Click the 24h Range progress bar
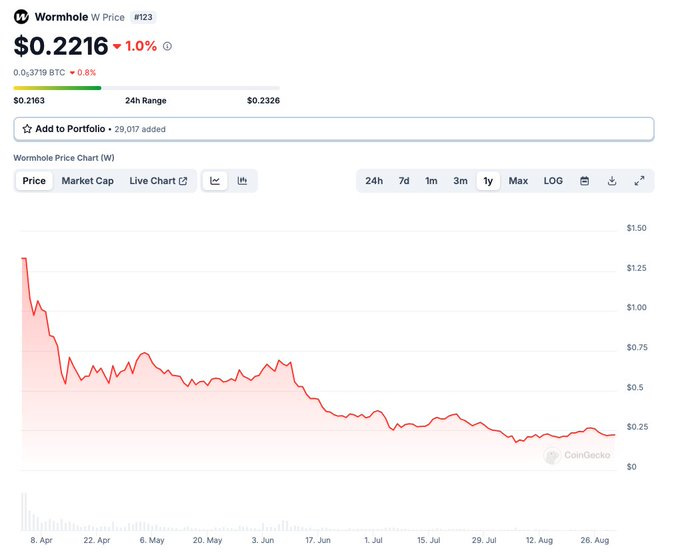Image resolution: width=680 pixels, height=555 pixels. pyautogui.click(x=147, y=88)
